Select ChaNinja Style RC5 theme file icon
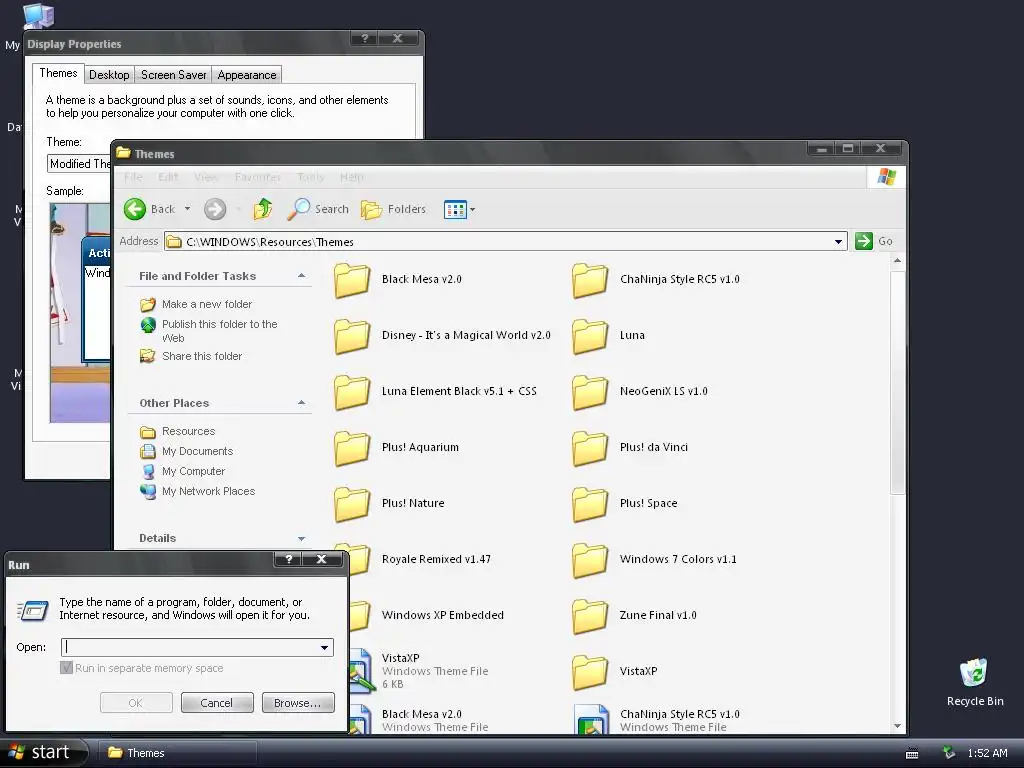This screenshot has width=1024, height=768. 592,719
